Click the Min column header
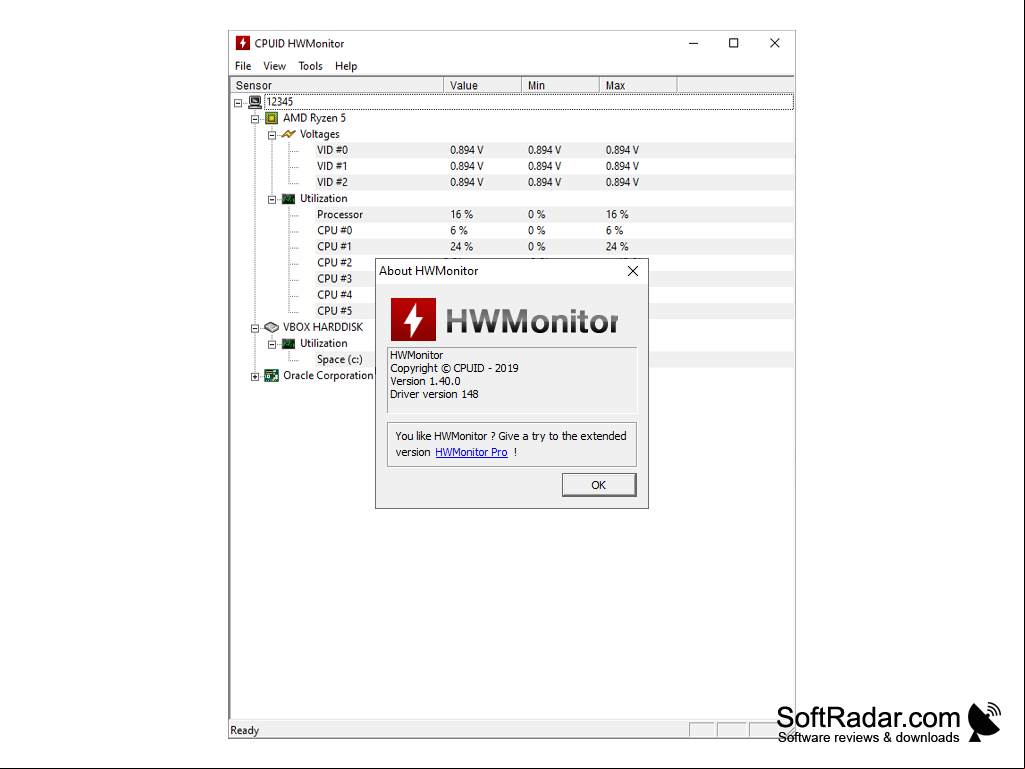Viewport: 1025px width, 769px height. pos(560,85)
